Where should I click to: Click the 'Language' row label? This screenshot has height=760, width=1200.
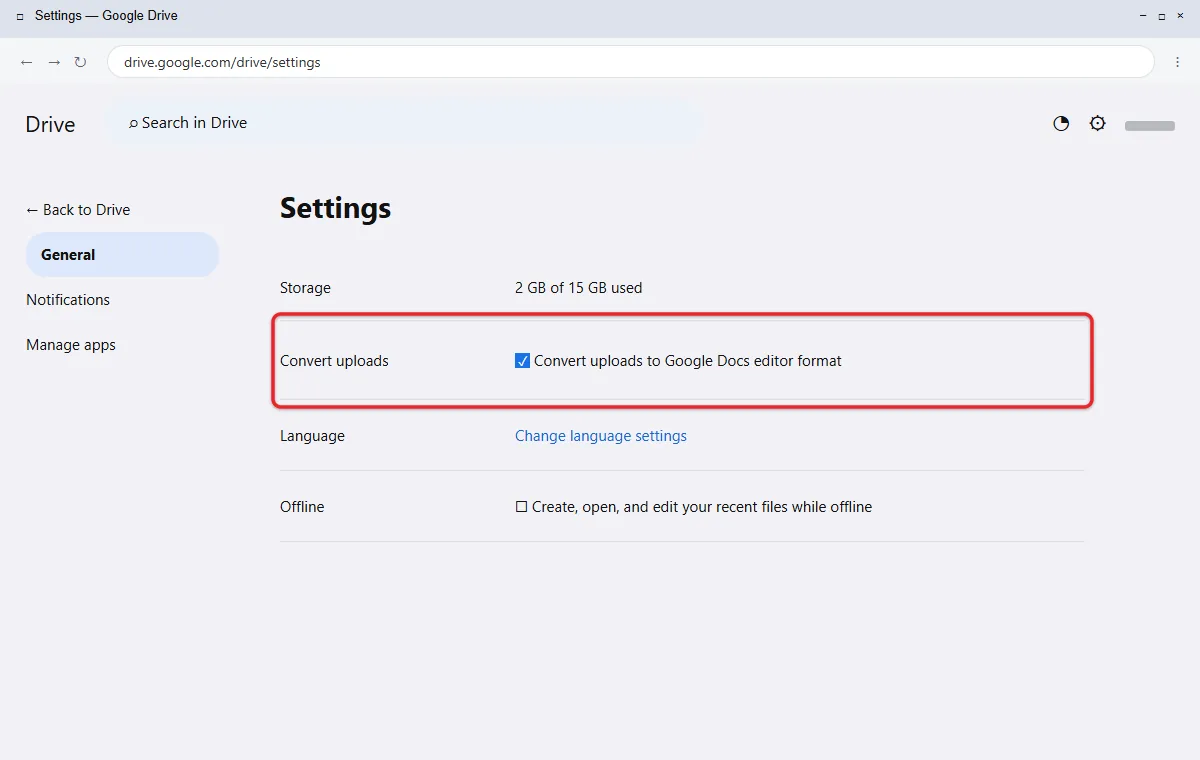312,436
